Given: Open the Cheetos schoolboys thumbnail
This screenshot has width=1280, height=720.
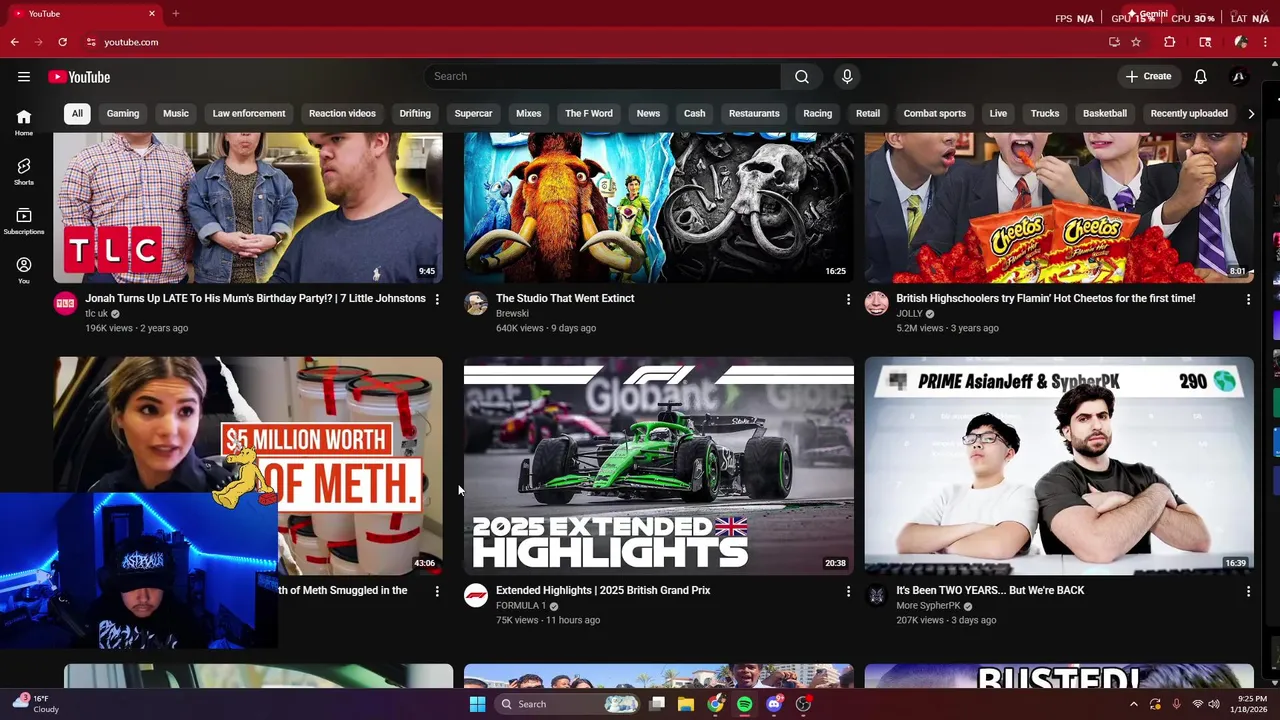Looking at the screenshot, I should pyautogui.click(x=1059, y=208).
